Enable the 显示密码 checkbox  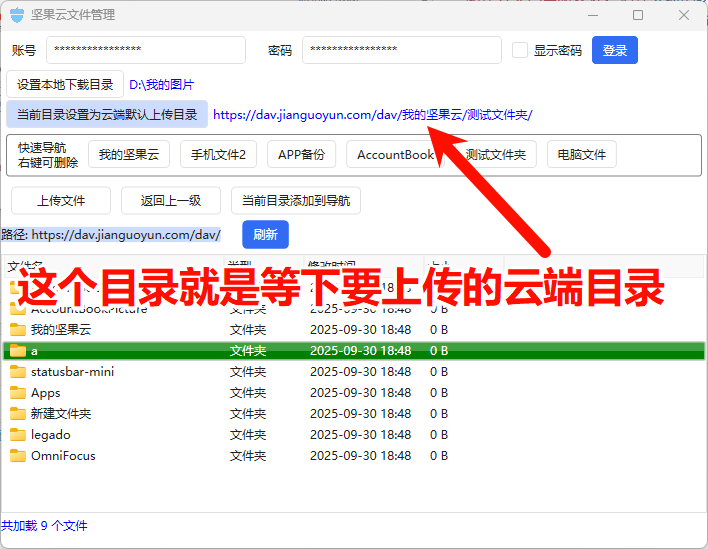click(520, 50)
